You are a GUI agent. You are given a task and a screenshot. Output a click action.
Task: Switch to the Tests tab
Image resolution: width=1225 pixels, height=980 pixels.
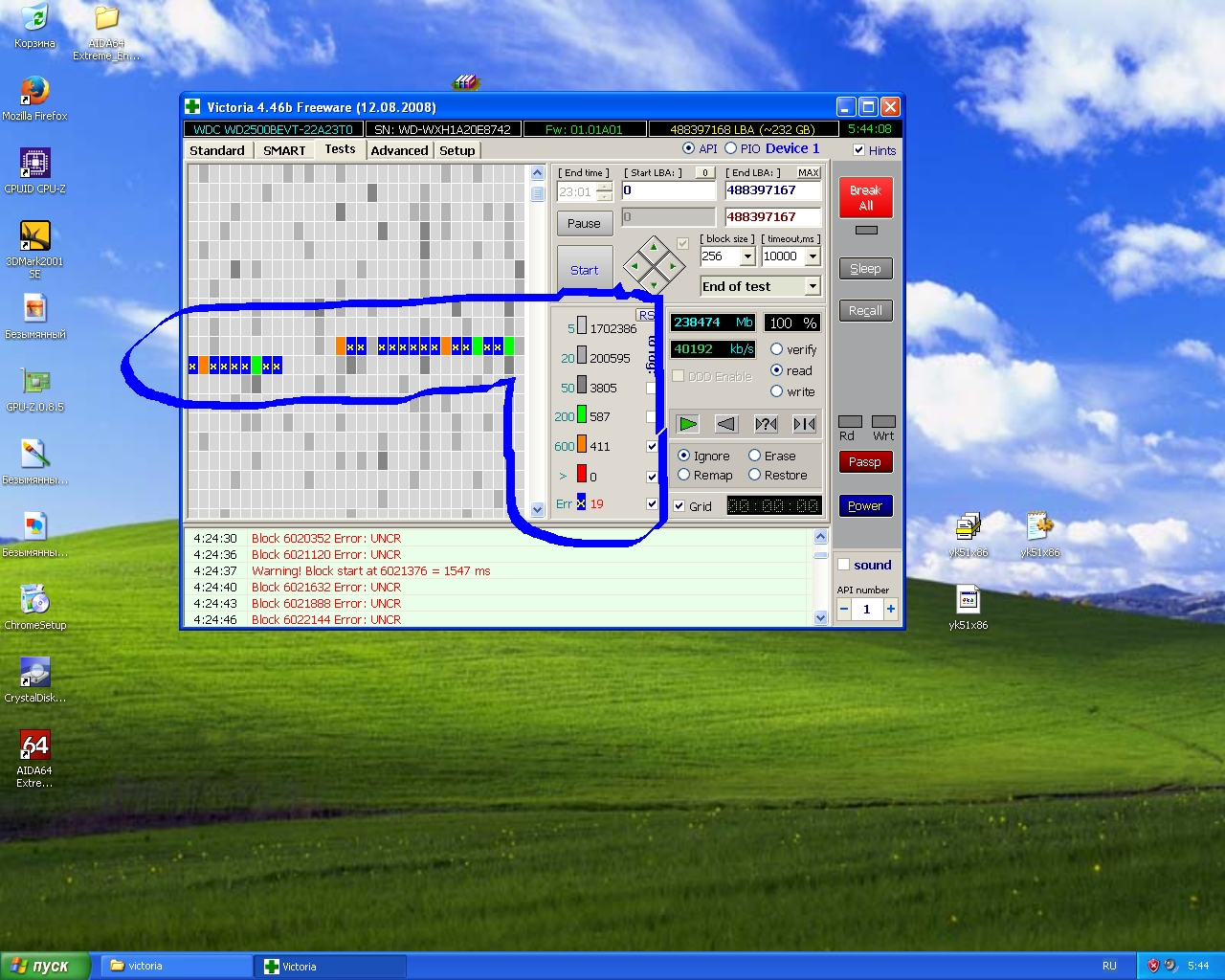[340, 149]
